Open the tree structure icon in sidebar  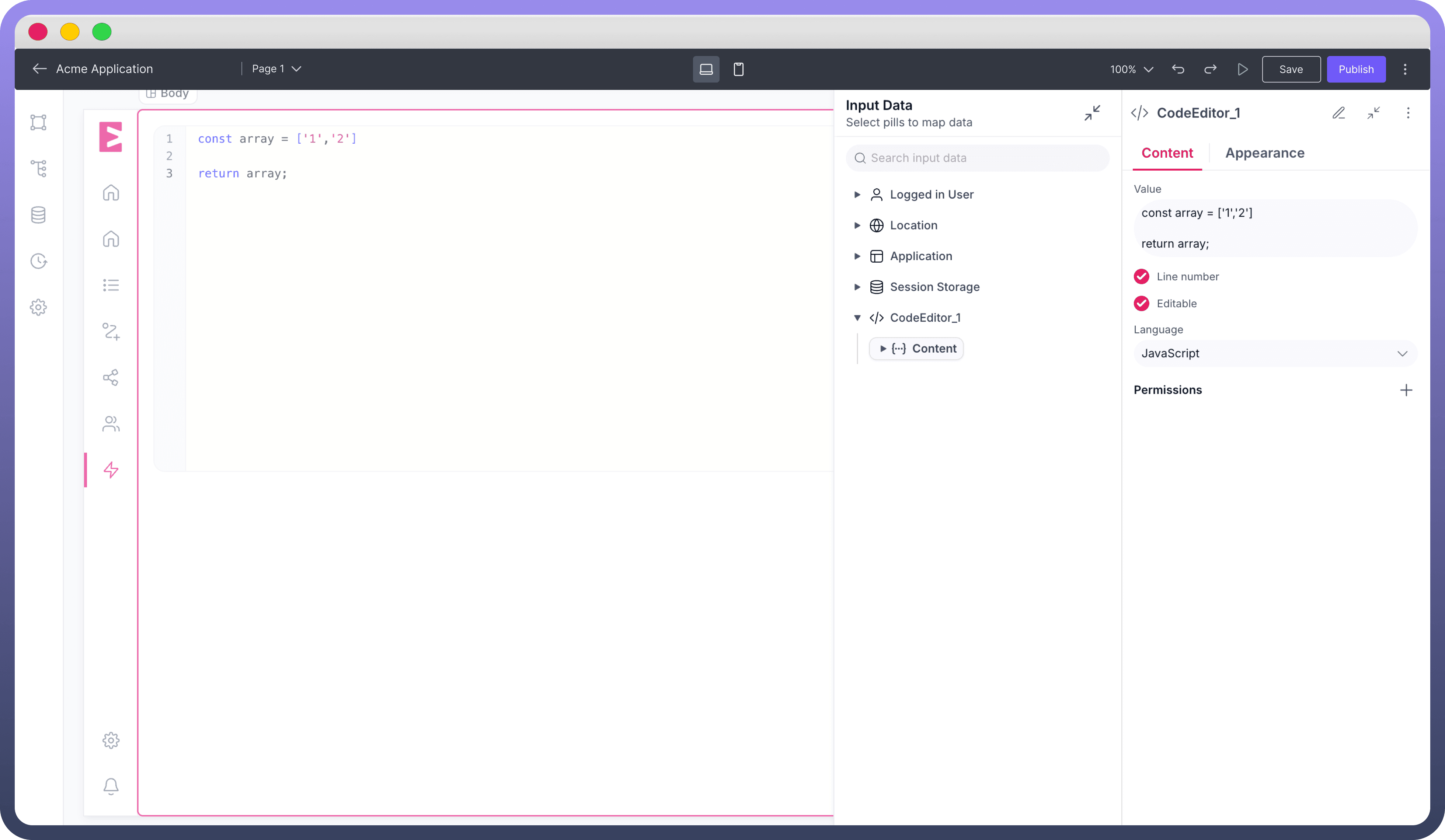[38, 168]
